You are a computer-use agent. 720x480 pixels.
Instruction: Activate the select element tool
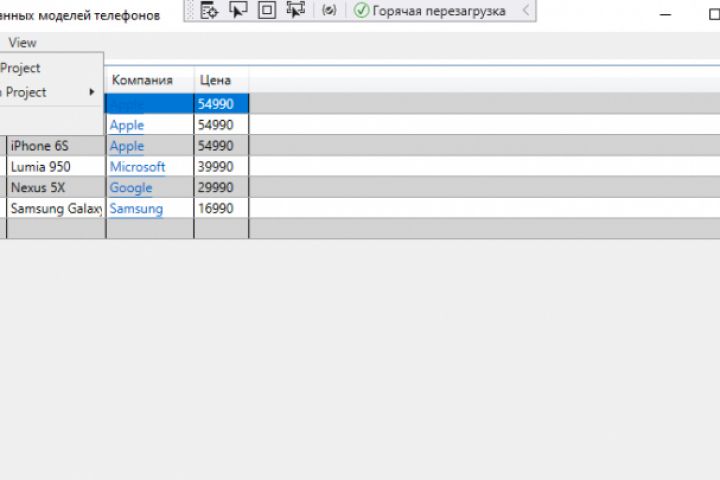click(238, 10)
